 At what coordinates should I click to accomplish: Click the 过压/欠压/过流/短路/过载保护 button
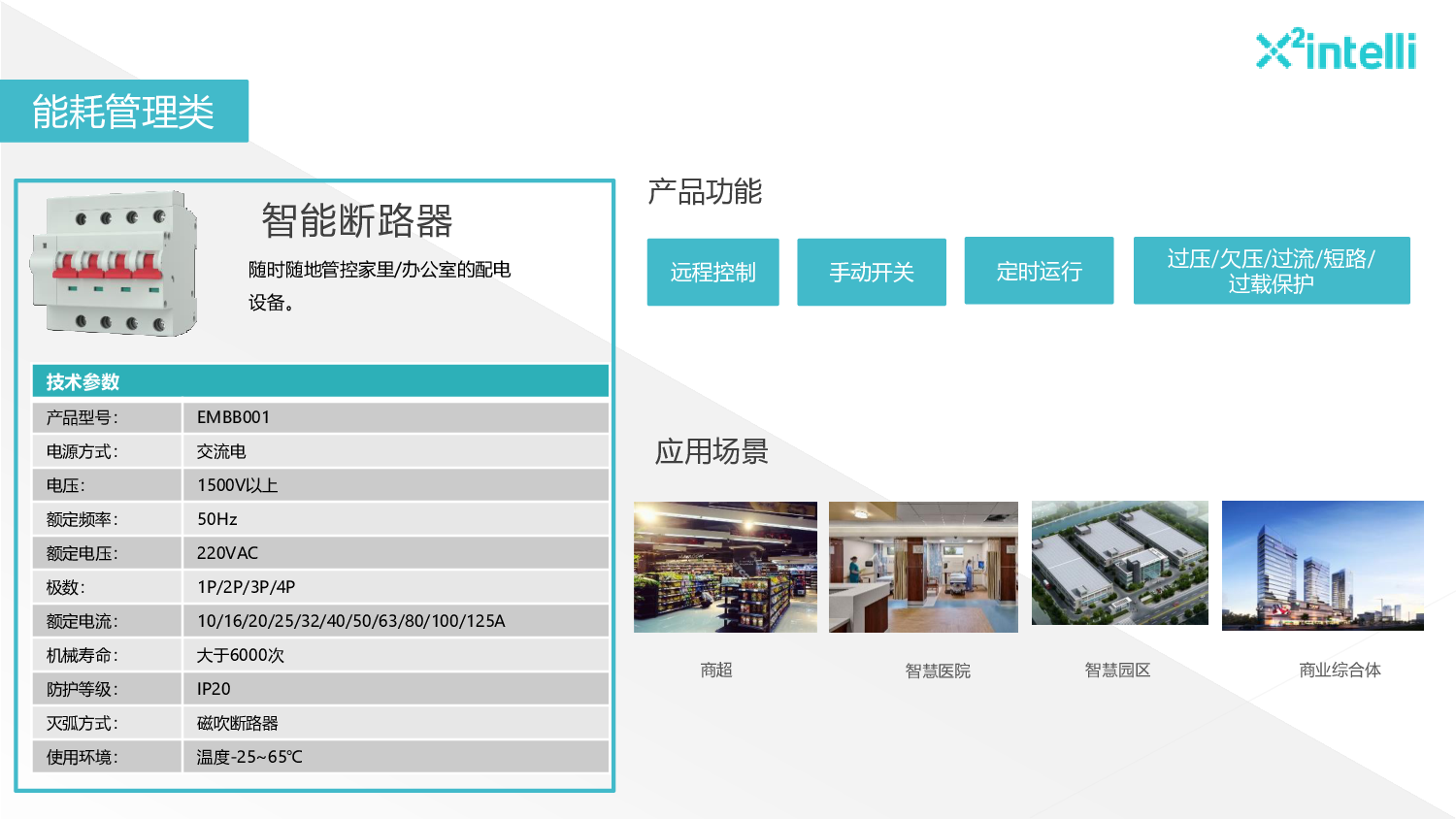coord(1272,271)
